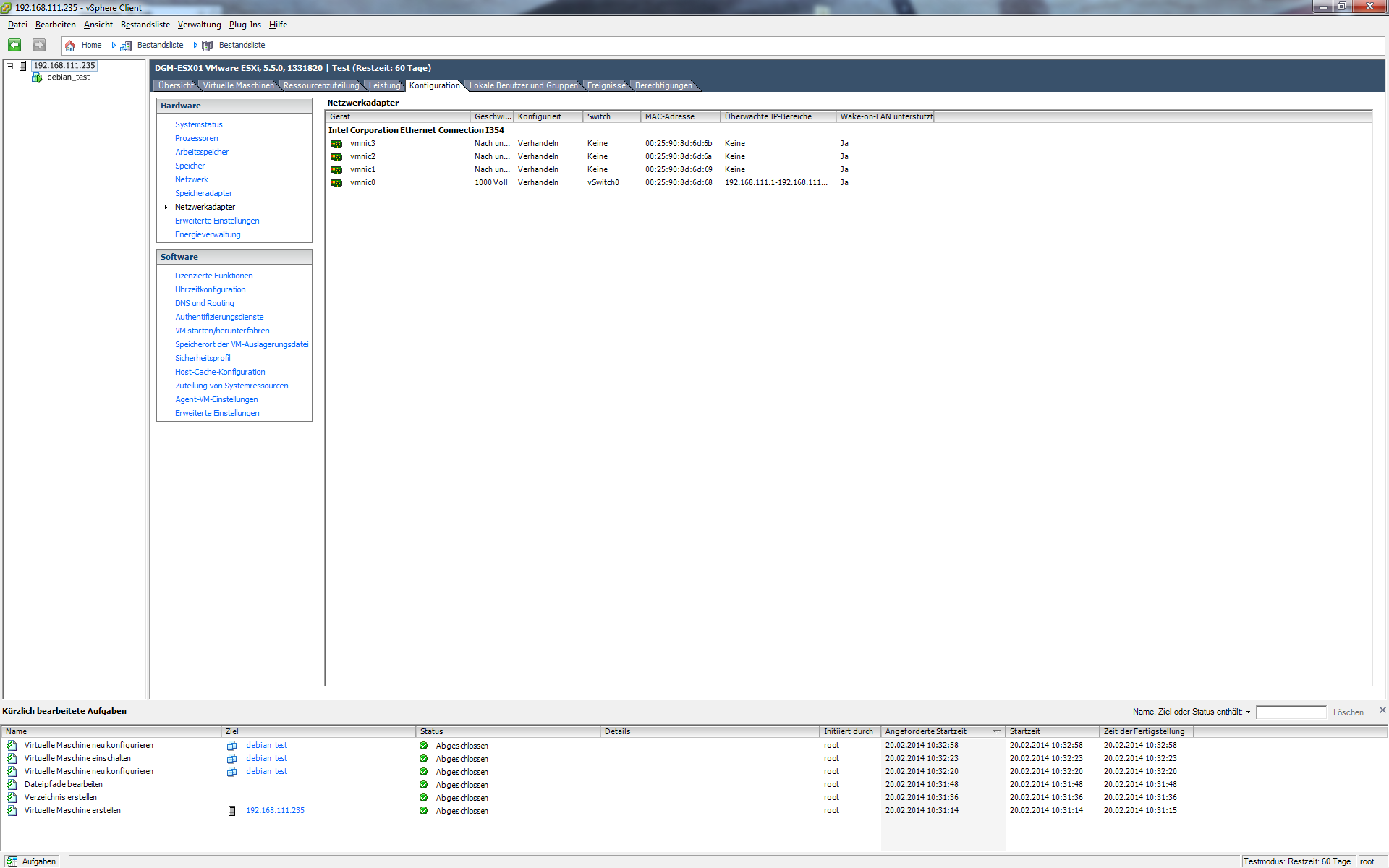Screen dimensions: 1389x868
Task: Switch to the Virtuelle Maschinen tab
Action: (238, 85)
